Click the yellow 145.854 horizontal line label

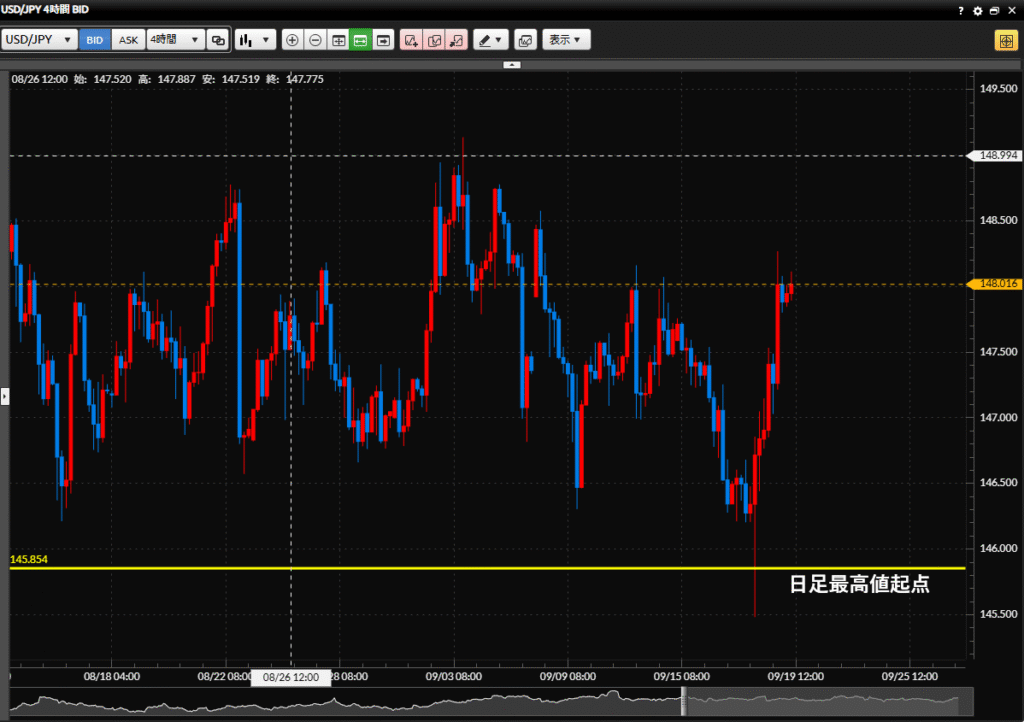pyautogui.click(x=29, y=559)
